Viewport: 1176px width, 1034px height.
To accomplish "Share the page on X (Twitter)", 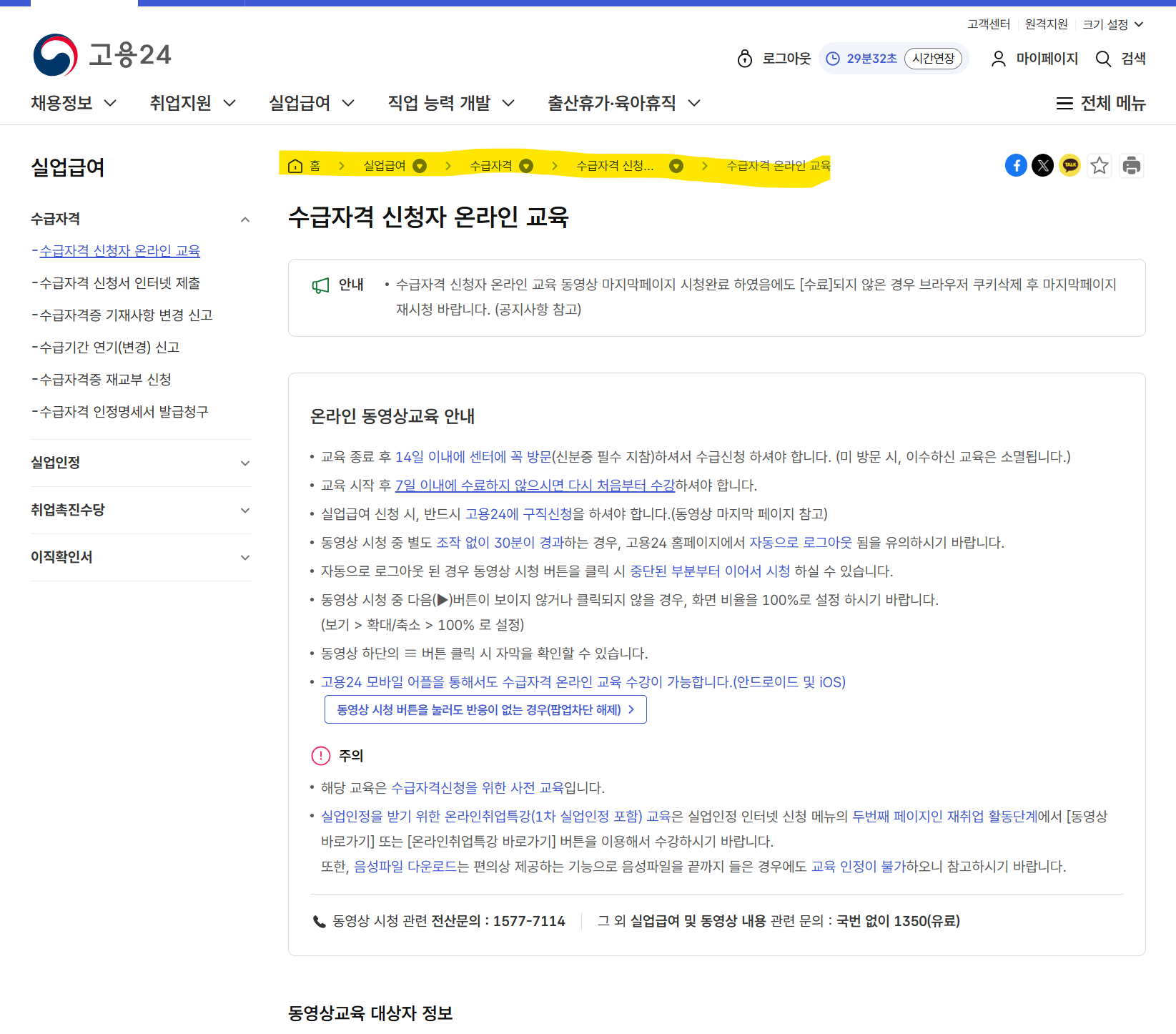I will pos(1043,165).
